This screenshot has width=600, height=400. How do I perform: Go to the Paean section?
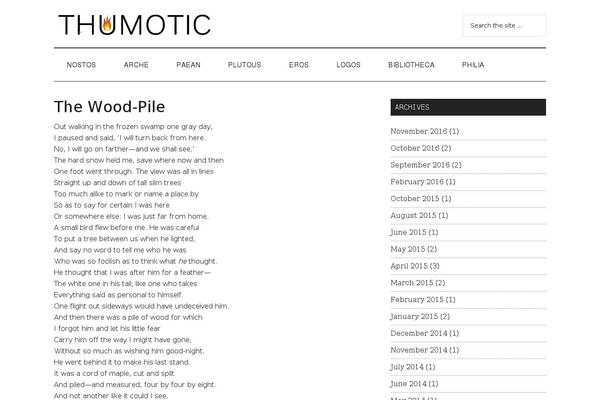pyautogui.click(x=188, y=65)
